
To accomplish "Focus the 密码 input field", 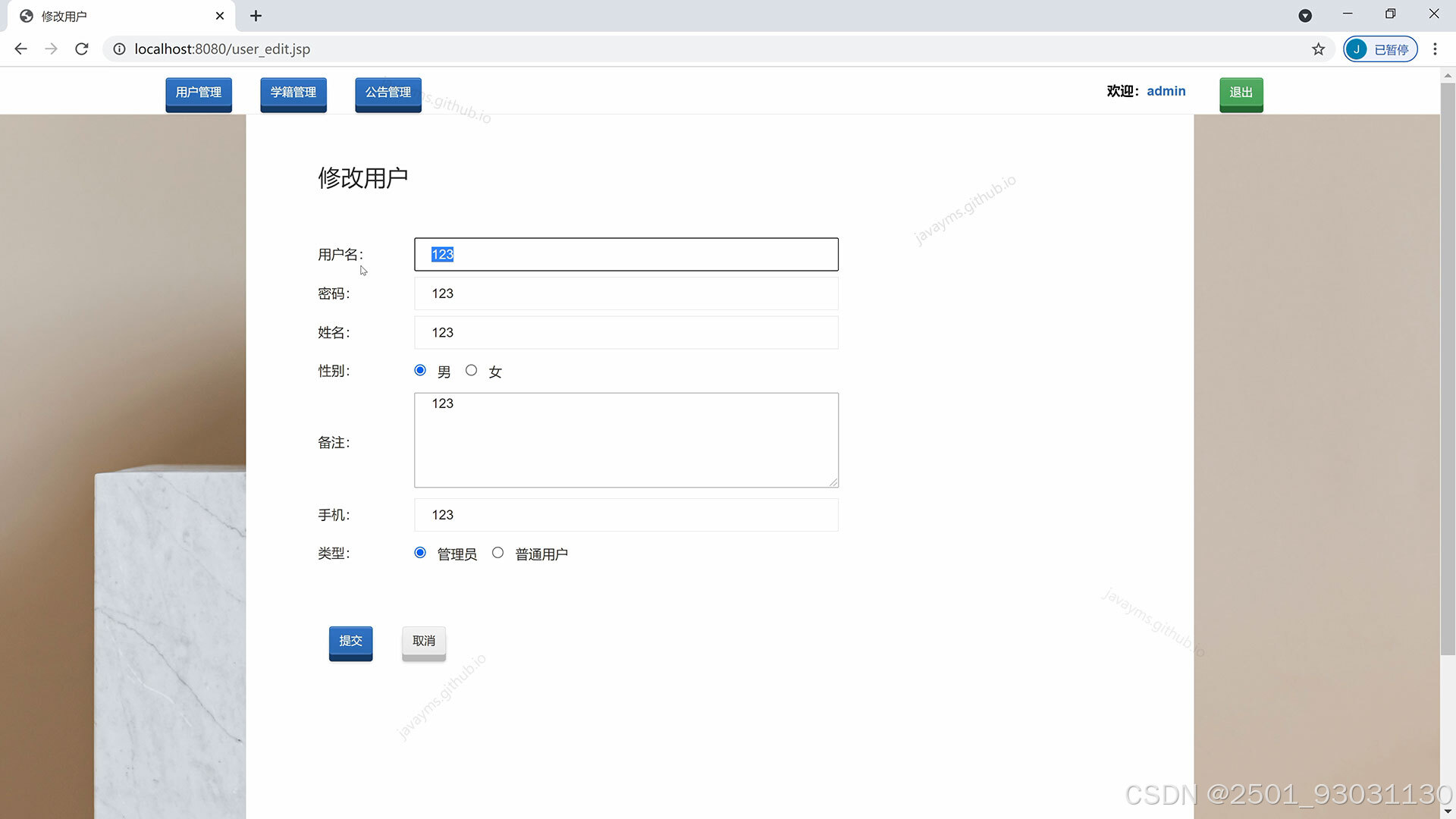I will (x=626, y=293).
